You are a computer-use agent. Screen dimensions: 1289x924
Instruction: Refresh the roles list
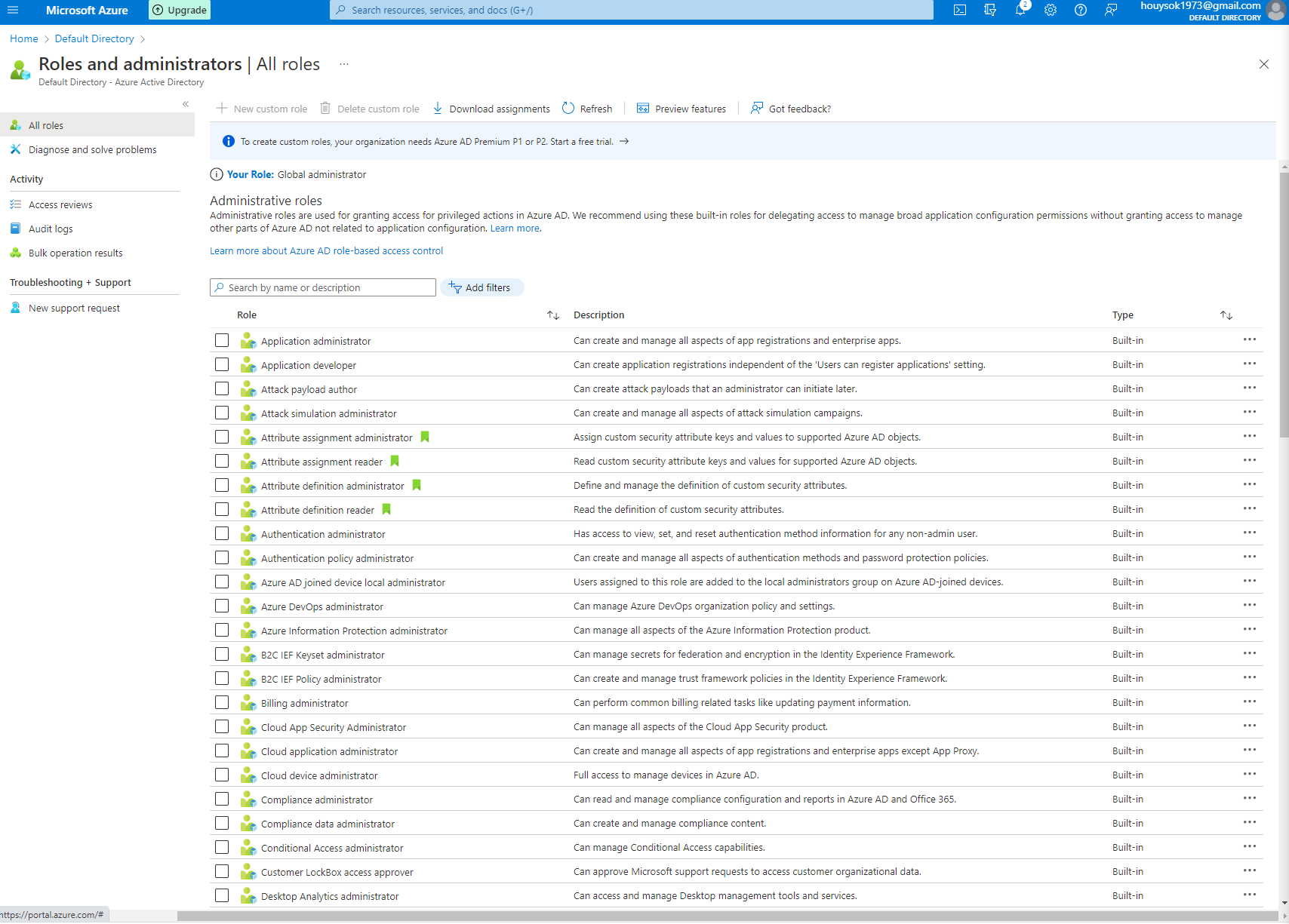click(x=587, y=109)
